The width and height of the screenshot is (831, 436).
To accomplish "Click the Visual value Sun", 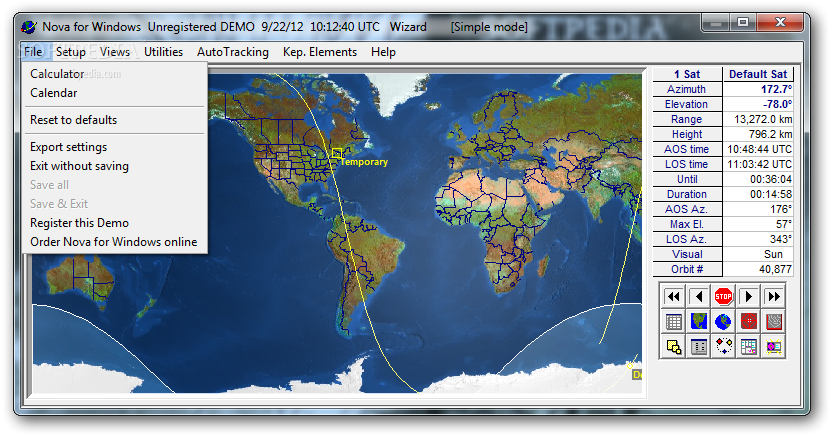I will click(x=758, y=254).
